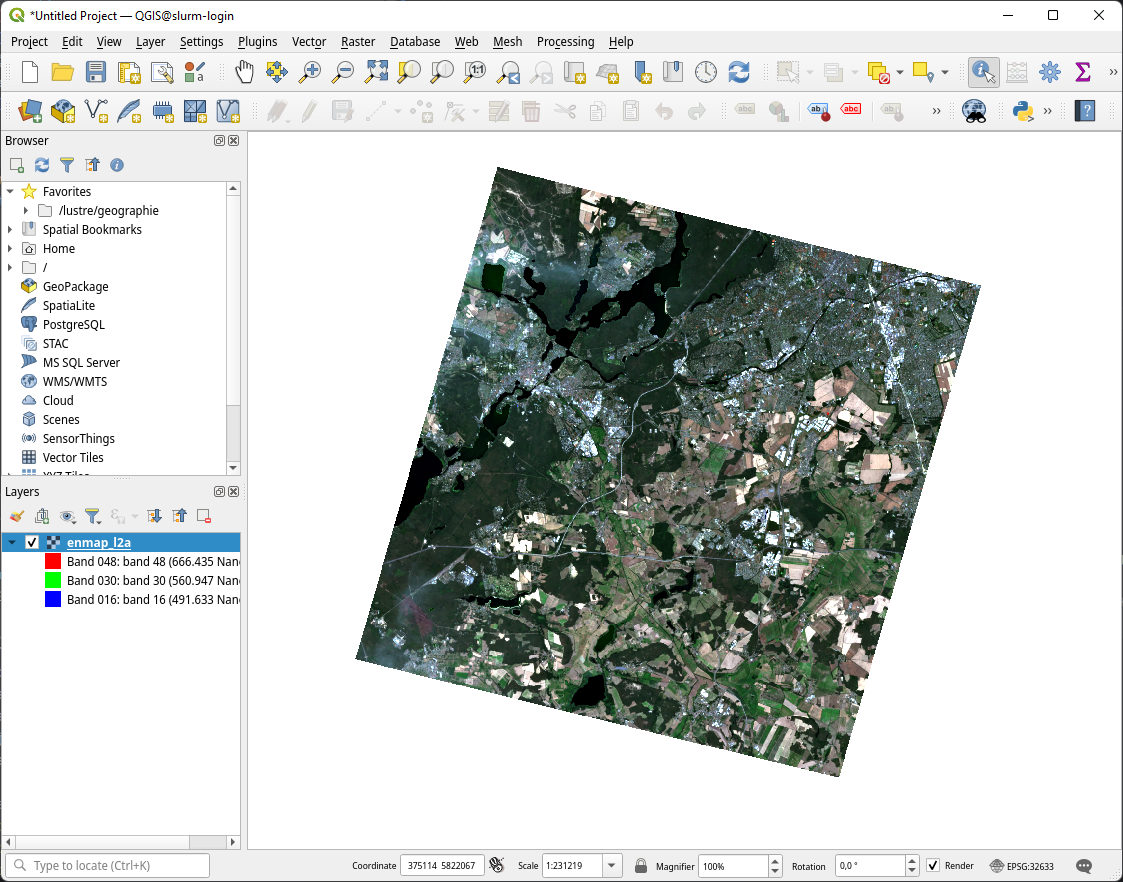Click the red Band 048 swatch
The width and height of the screenshot is (1123, 882).
53,561
